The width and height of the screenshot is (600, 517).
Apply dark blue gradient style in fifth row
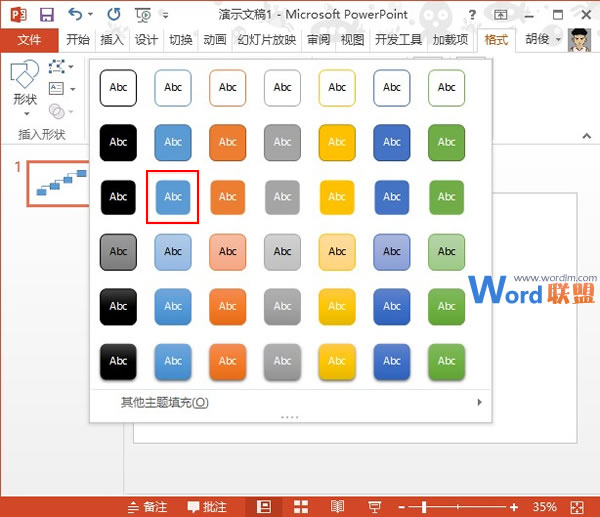pyautogui.click(x=392, y=307)
